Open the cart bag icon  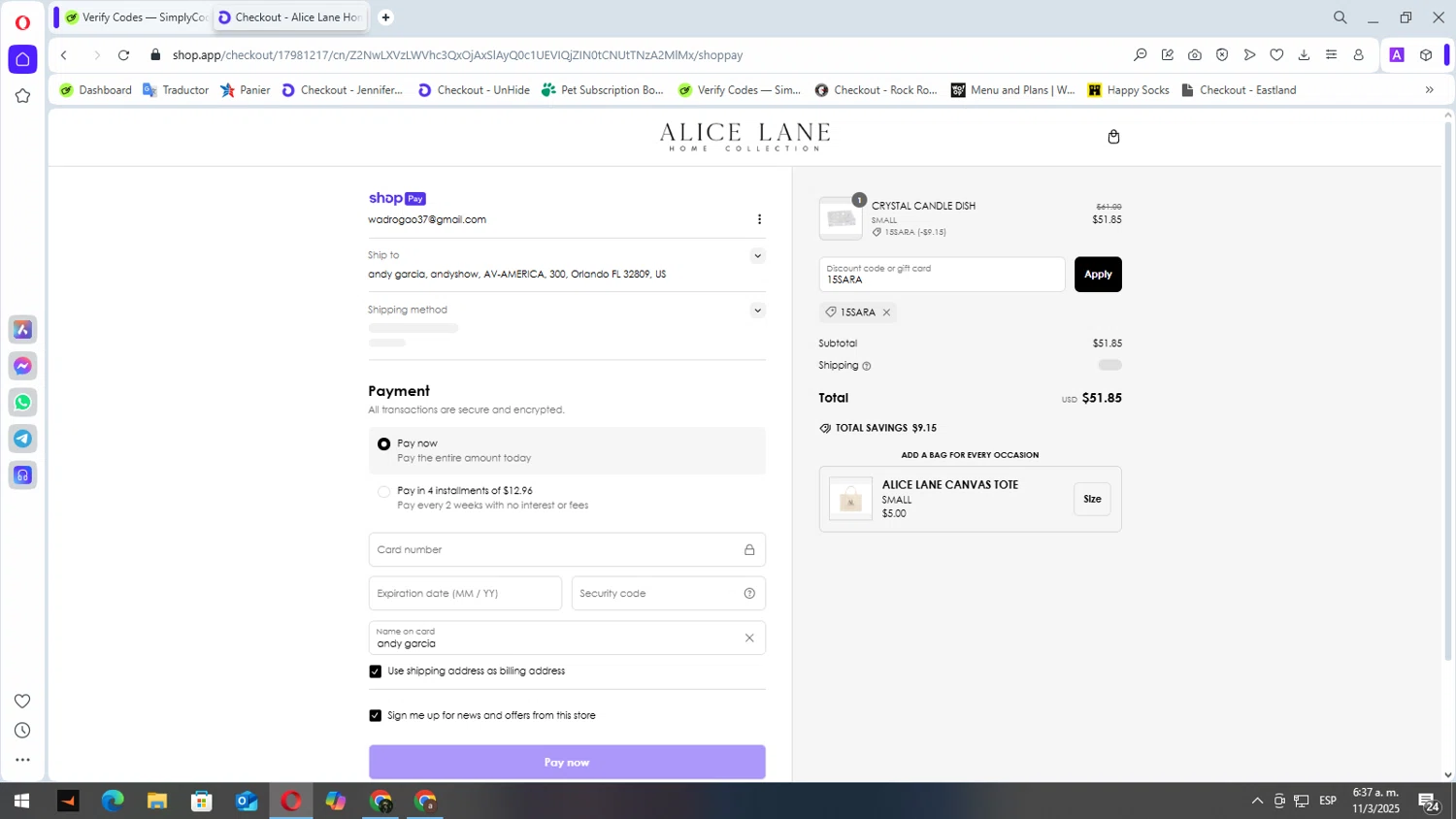click(1113, 137)
